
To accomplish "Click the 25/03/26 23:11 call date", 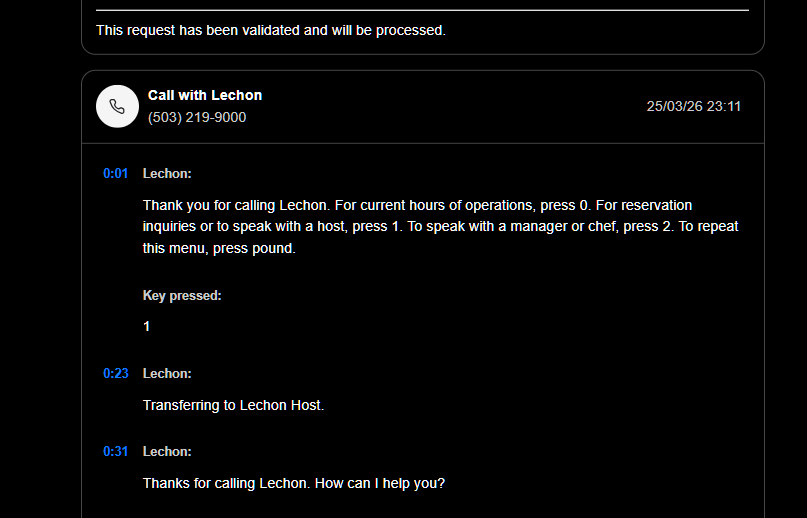I will pos(693,106).
